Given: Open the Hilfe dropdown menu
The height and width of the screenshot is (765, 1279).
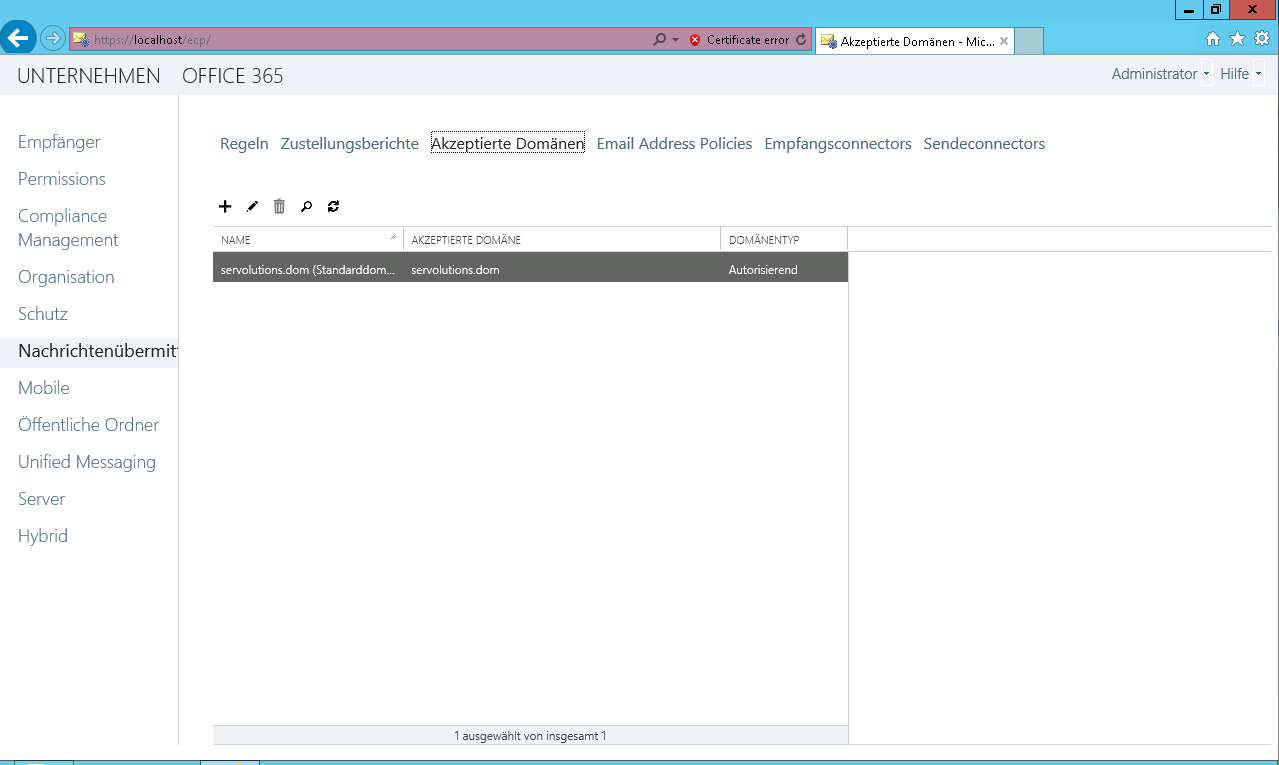Looking at the screenshot, I should tap(1241, 74).
